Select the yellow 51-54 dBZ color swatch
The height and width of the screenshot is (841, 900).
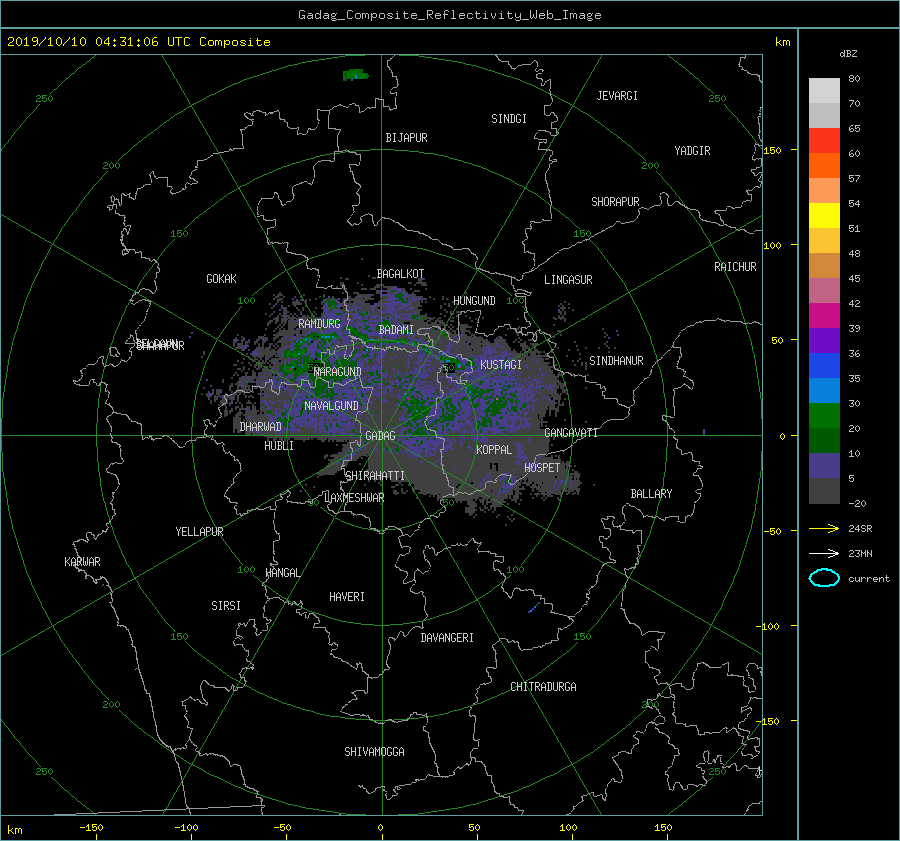pos(824,215)
